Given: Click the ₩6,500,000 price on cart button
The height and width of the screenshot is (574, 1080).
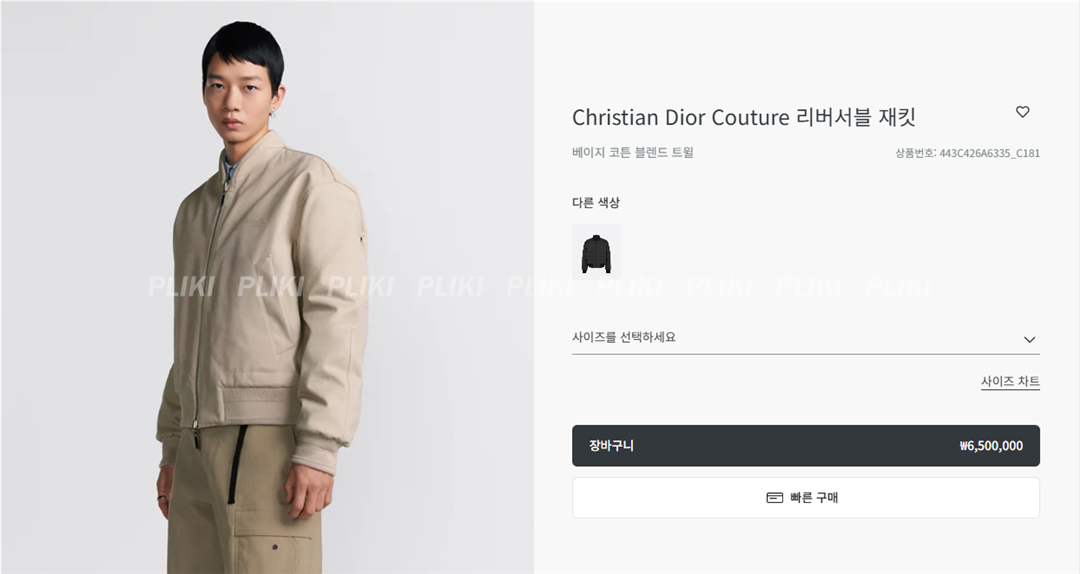Looking at the screenshot, I should tap(990, 446).
